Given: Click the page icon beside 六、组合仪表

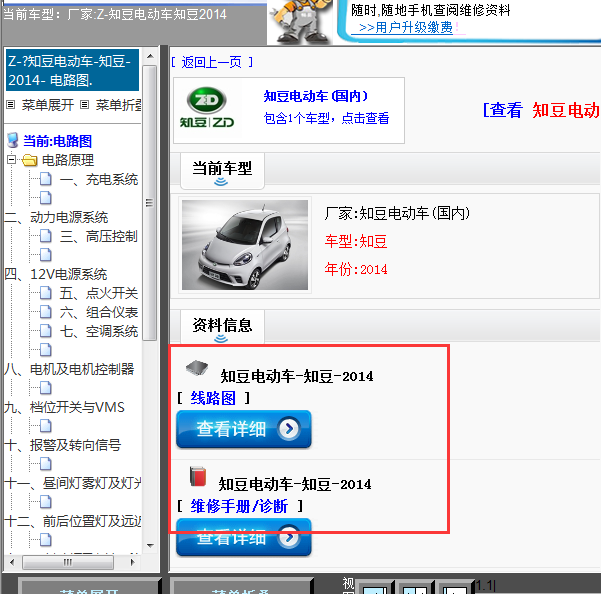Looking at the screenshot, I should (46, 312).
